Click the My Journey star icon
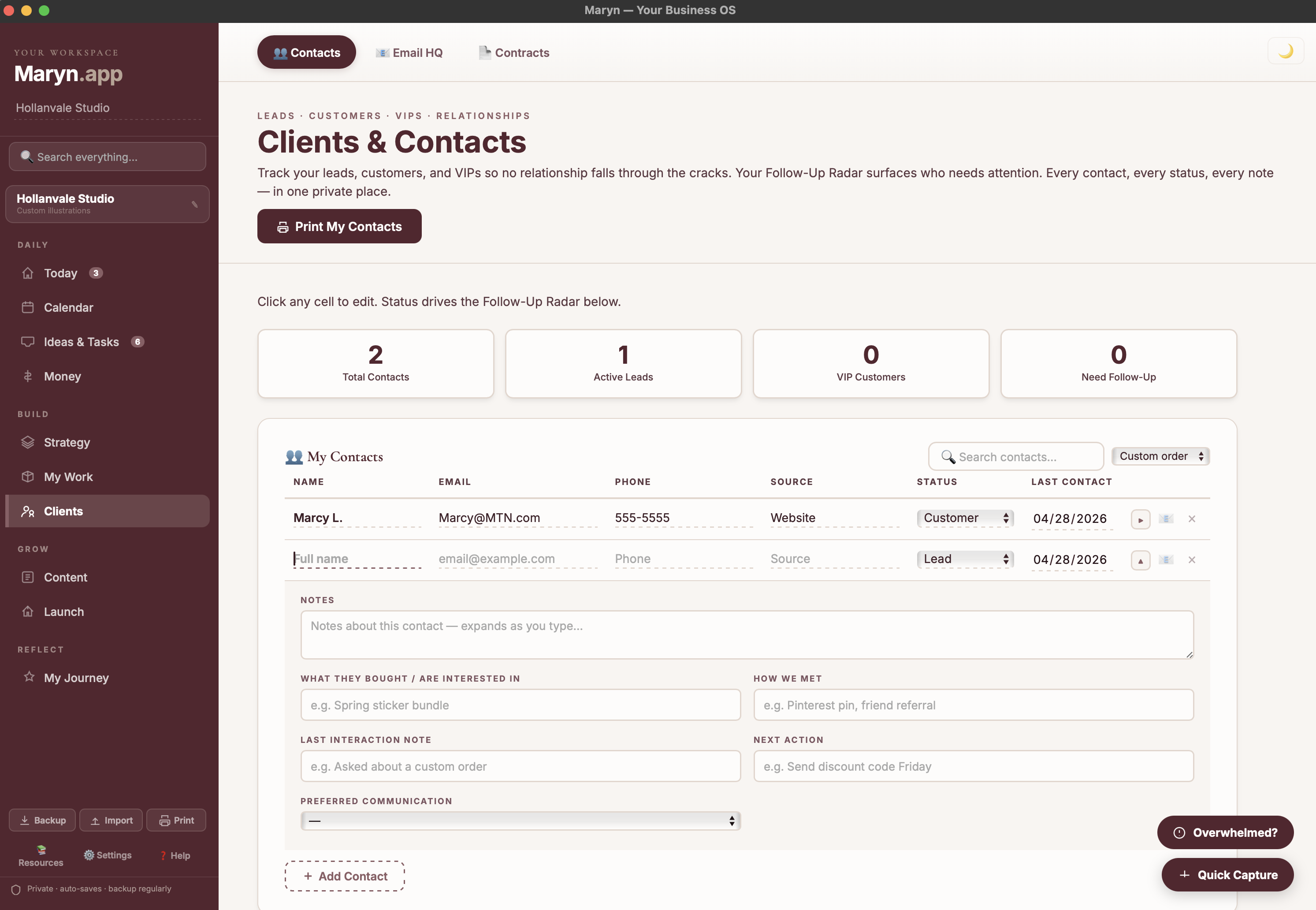The image size is (1316, 910). click(x=28, y=677)
